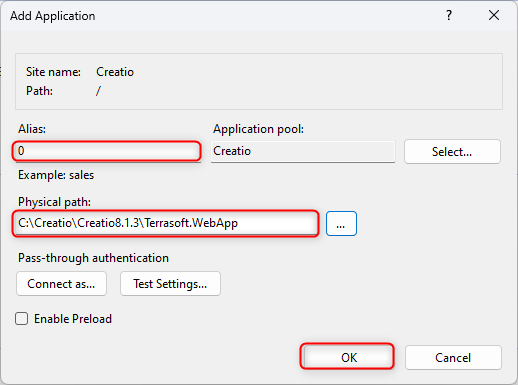Click the Application pool Creatio field
Viewport: 518px width, 385px height.
(303, 151)
